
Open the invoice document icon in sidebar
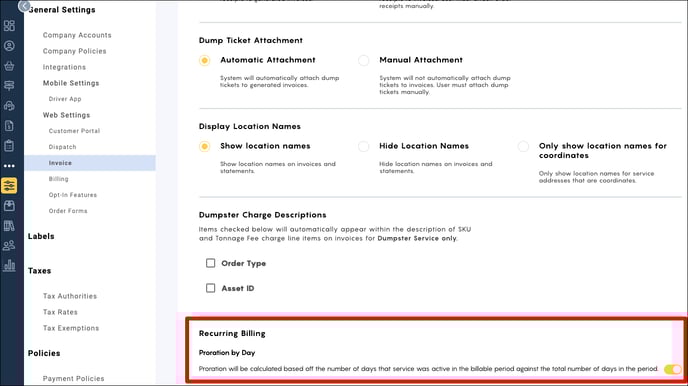pyautogui.click(x=9, y=126)
